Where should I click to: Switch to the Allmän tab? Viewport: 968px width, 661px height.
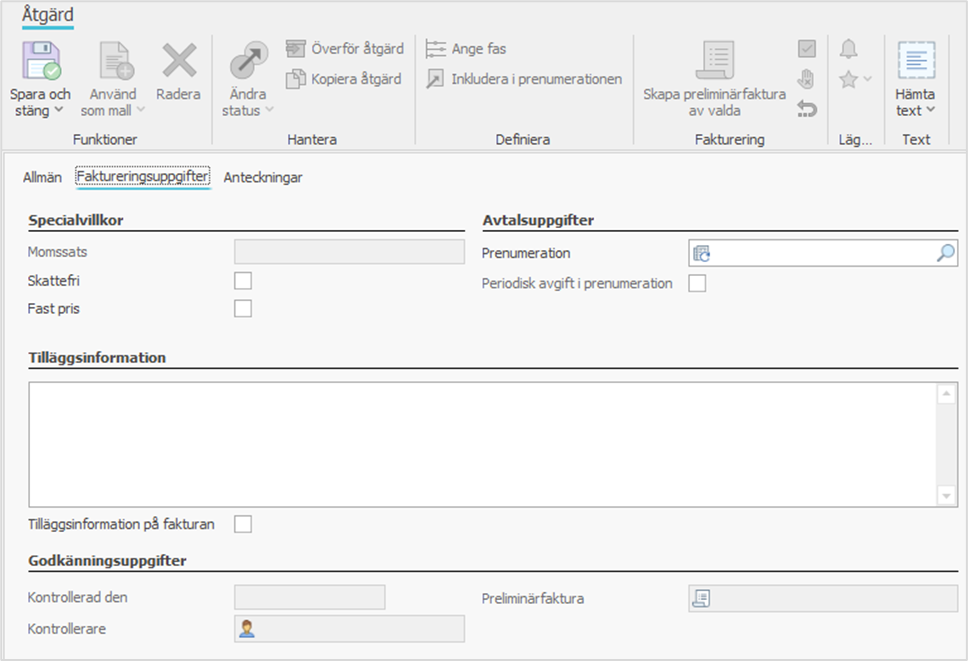42,177
